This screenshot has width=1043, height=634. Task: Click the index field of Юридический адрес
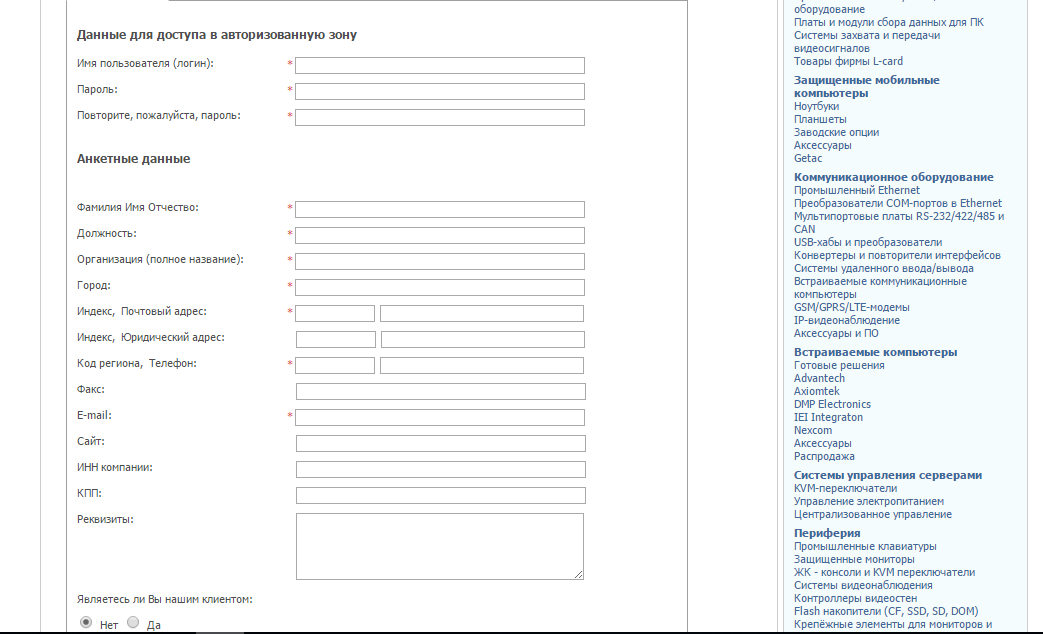click(x=336, y=339)
